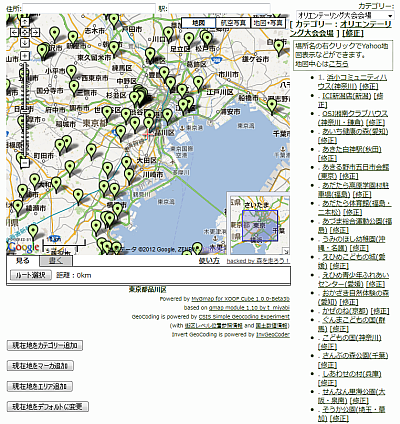Click 修正 beside かぜのね(京都)
This screenshot has width=400, height=424.
tap(380, 311)
